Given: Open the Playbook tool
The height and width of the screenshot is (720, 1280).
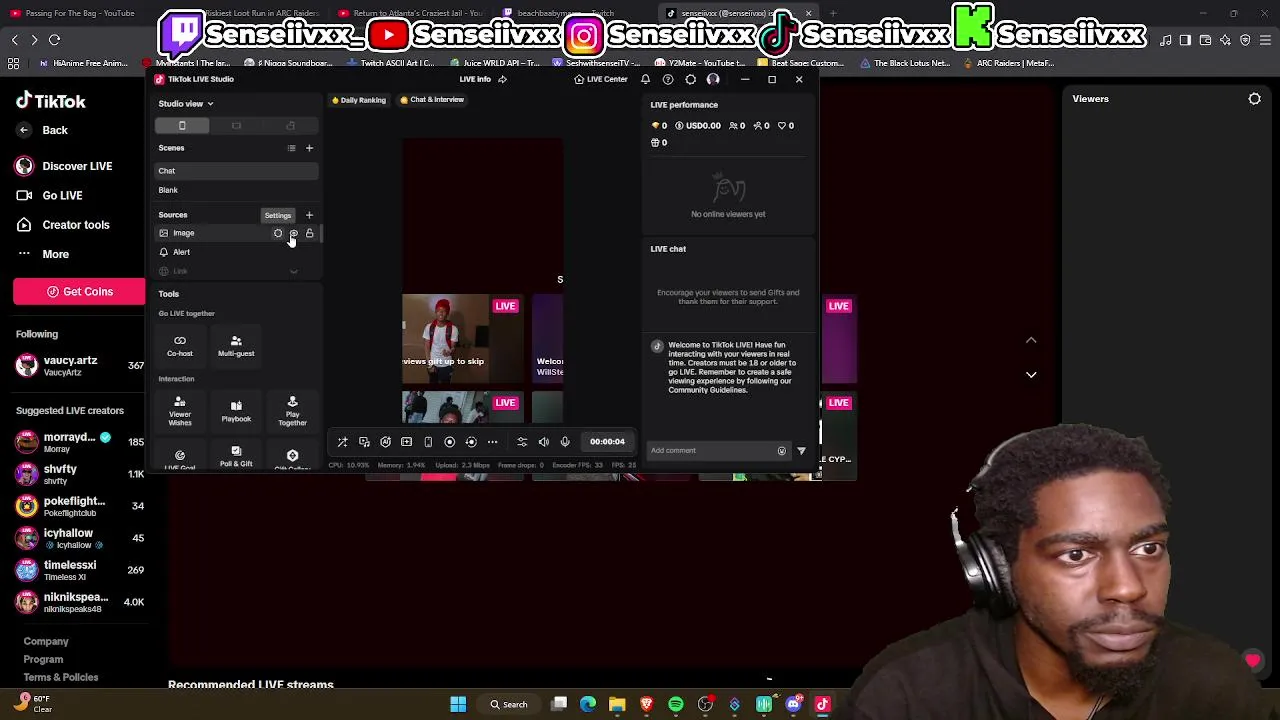Looking at the screenshot, I should 236,411.
